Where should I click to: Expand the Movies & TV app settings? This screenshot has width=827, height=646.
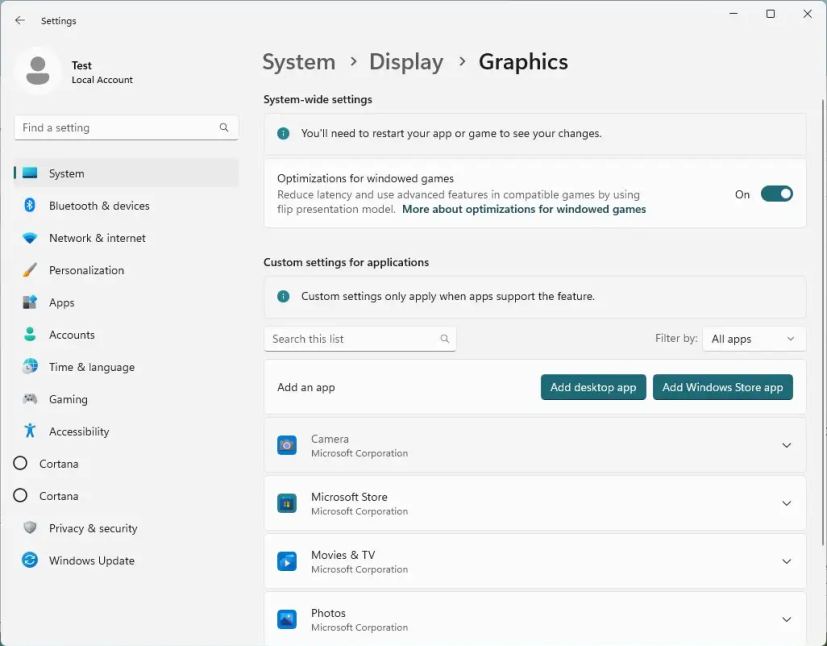(x=786, y=561)
